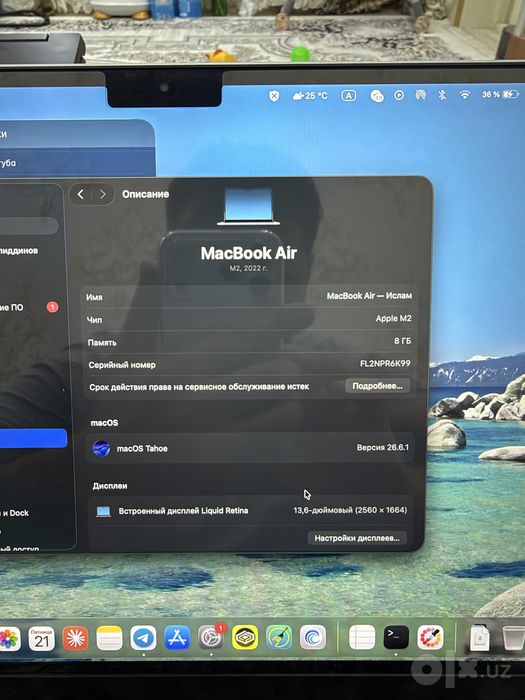Click the Встроенный дисплей Liquid Retina label

click(x=183, y=511)
